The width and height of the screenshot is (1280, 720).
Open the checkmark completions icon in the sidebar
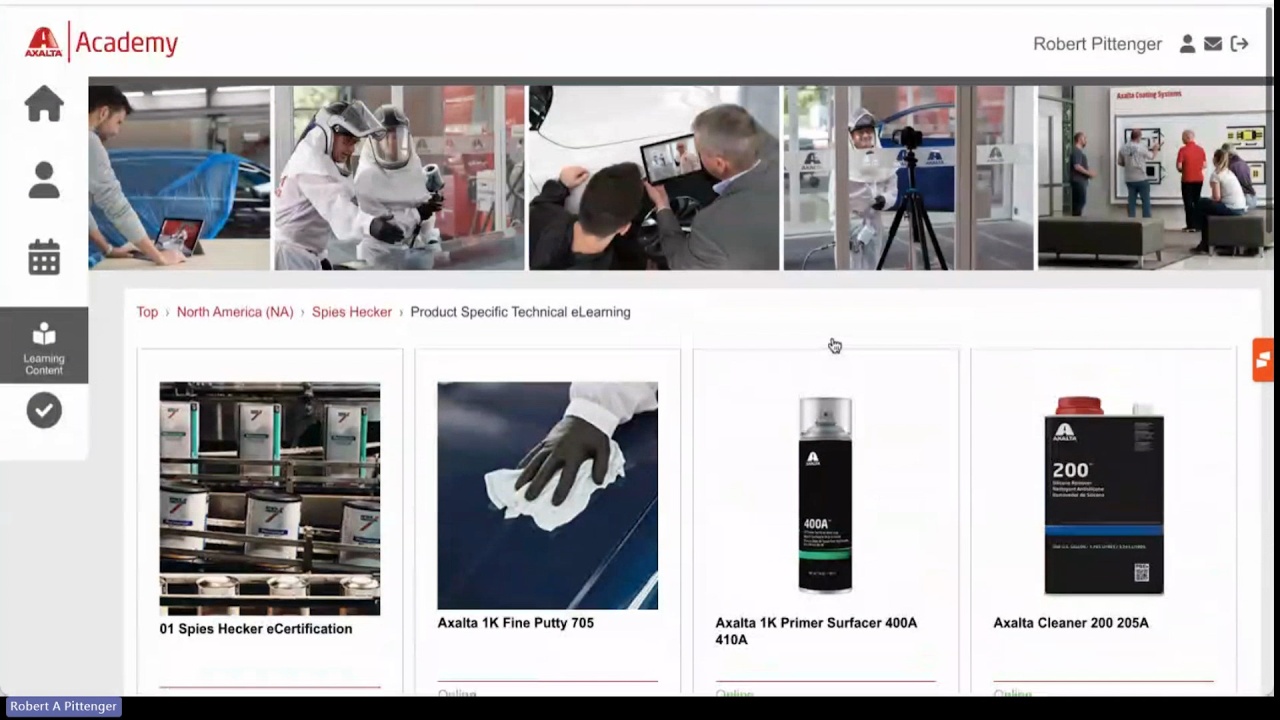(44, 410)
